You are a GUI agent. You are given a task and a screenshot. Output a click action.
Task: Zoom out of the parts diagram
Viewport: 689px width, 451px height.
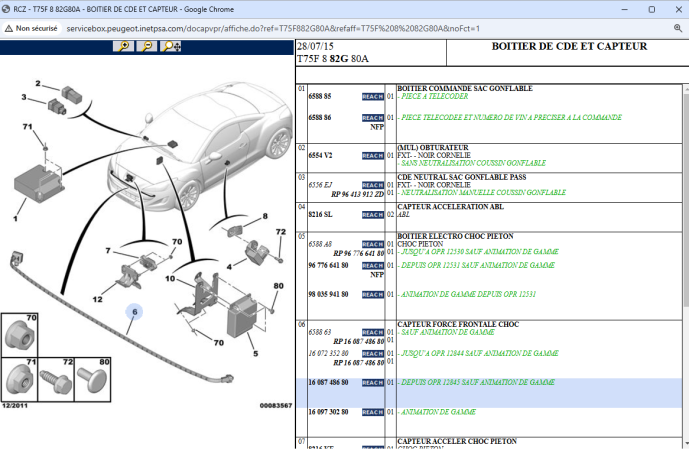click(147, 46)
